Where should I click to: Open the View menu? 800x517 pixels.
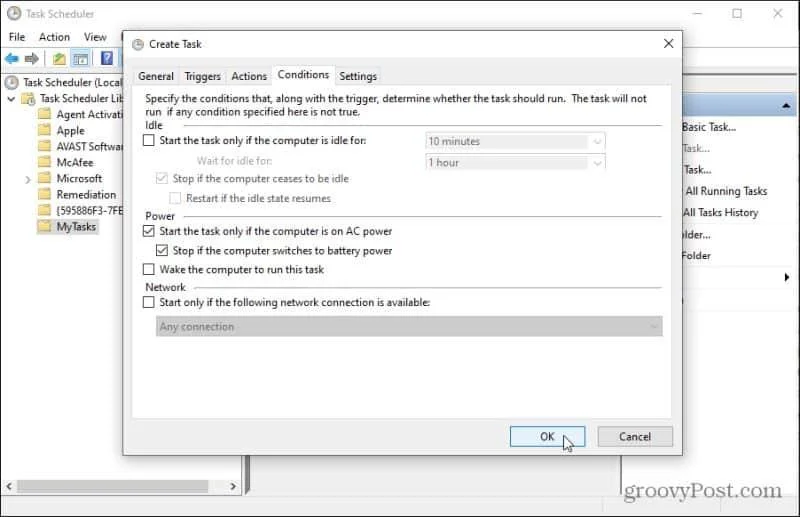tap(95, 37)
